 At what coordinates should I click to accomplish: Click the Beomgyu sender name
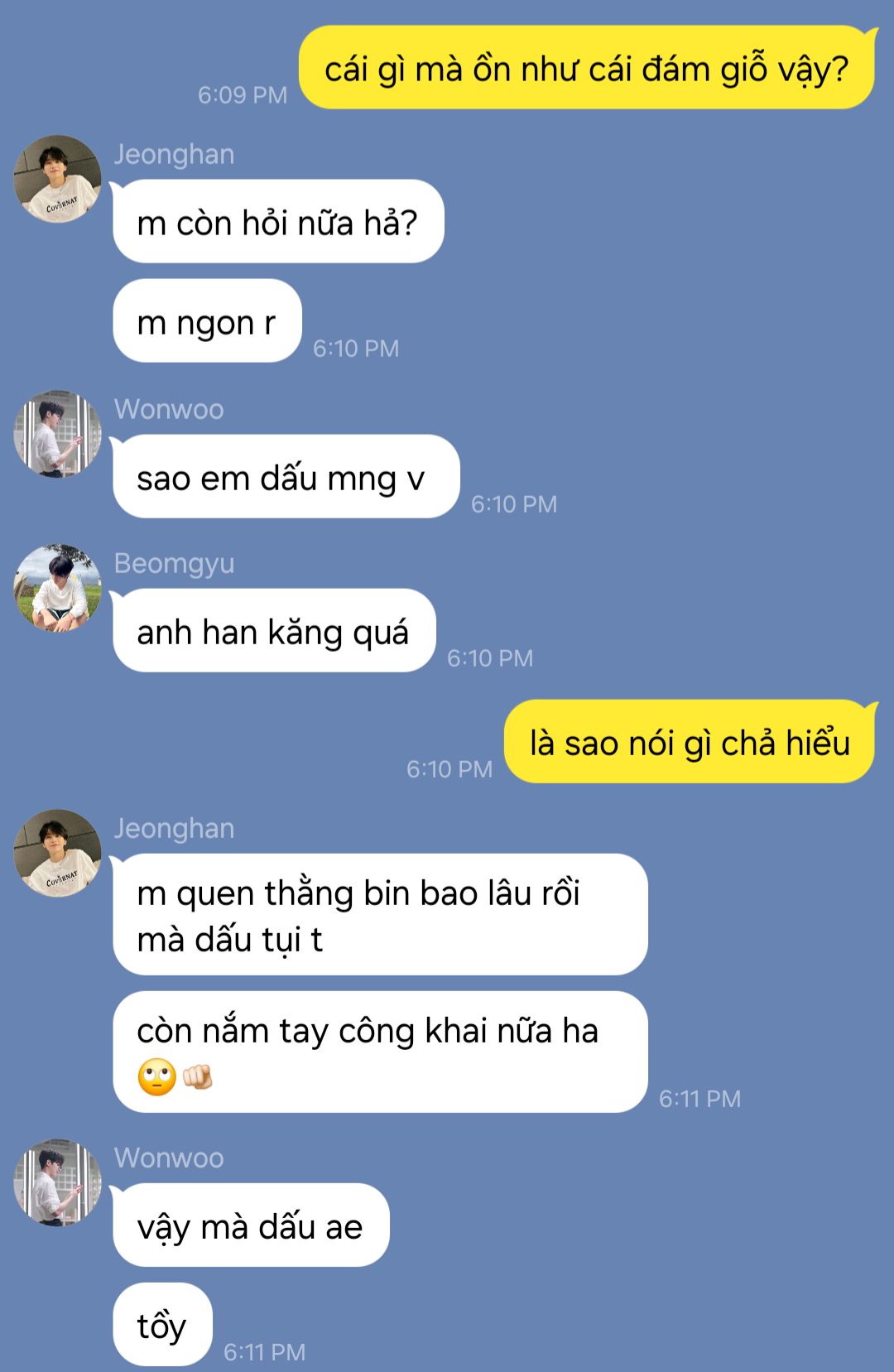pyautogui.click(x=174, y=564)
